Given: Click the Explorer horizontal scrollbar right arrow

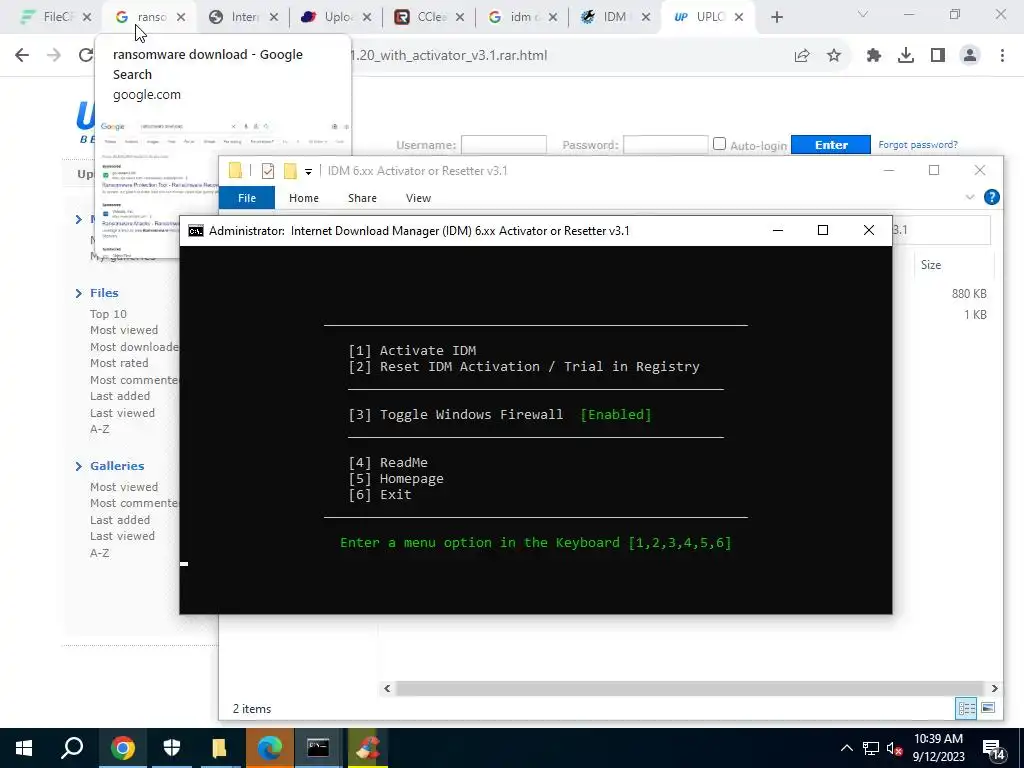Looking at the screenshot, I should coord(994,688).
